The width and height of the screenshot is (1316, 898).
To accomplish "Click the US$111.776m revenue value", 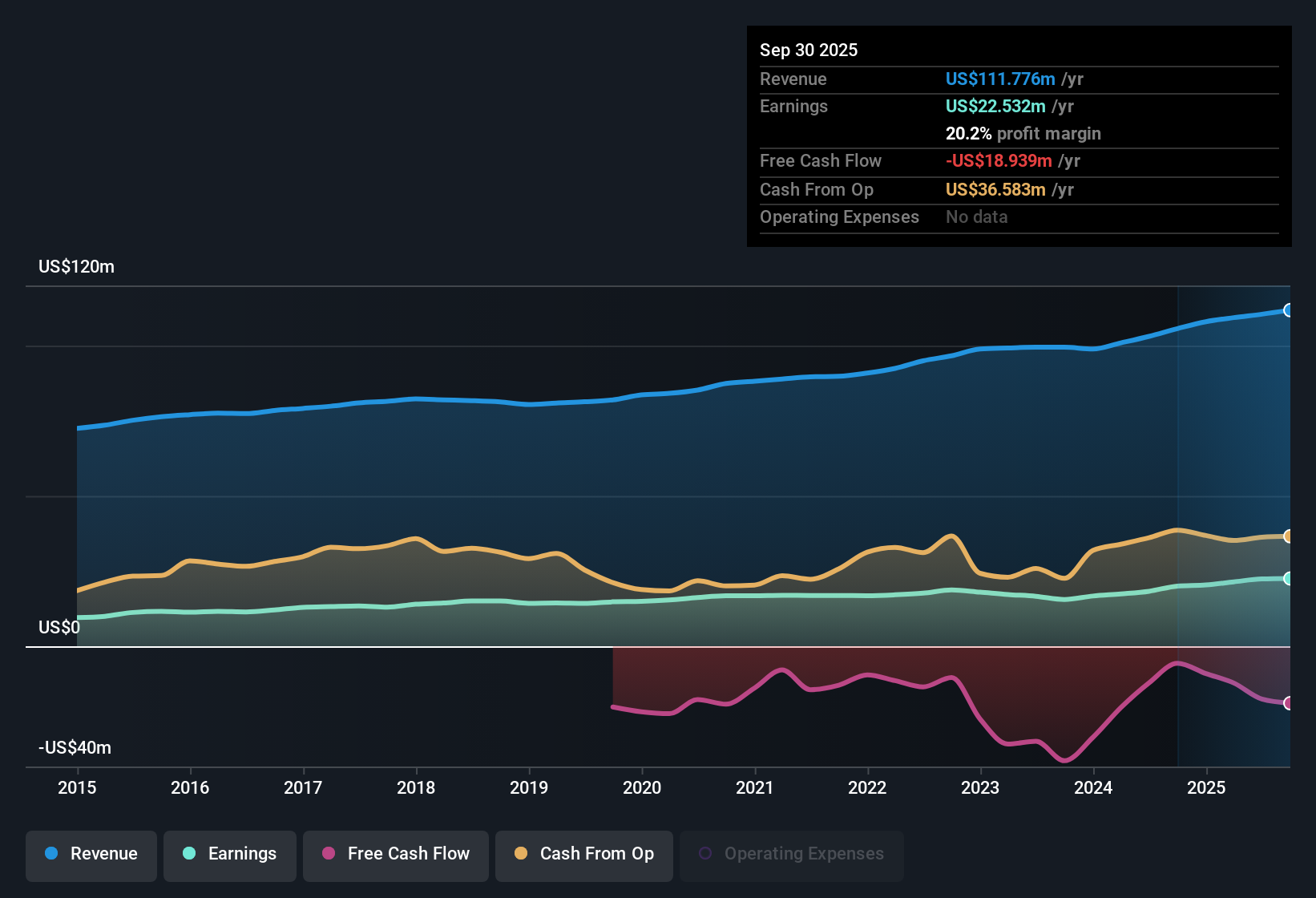I will coord(1000,79).
